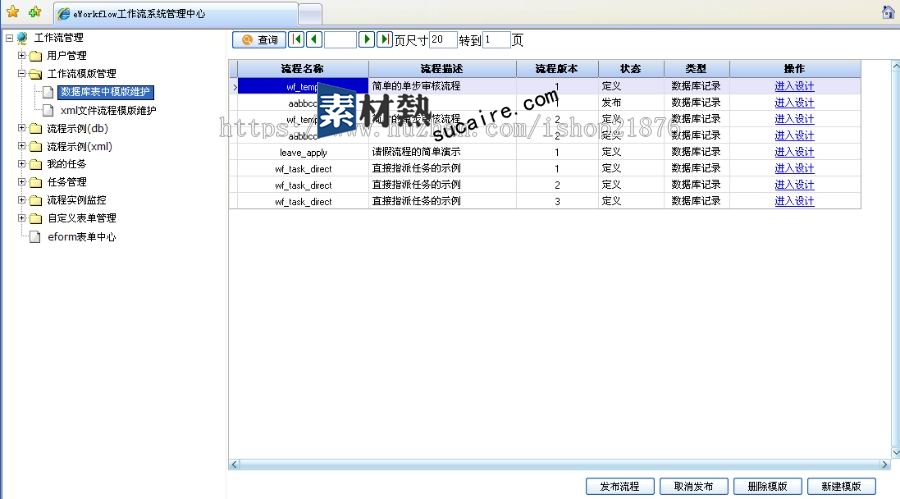Open eform表单中心 tree item
This screenshot has width=900, height=499.
(82, 237)
